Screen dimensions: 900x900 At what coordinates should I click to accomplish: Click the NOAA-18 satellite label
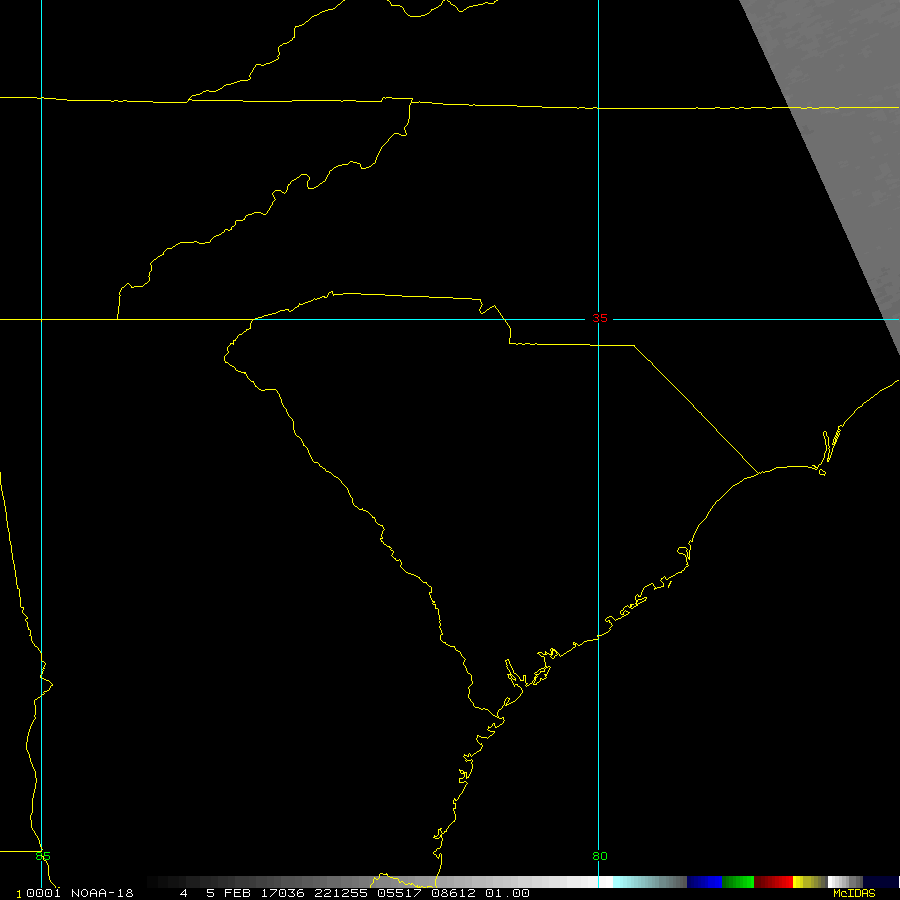point(103,893)
